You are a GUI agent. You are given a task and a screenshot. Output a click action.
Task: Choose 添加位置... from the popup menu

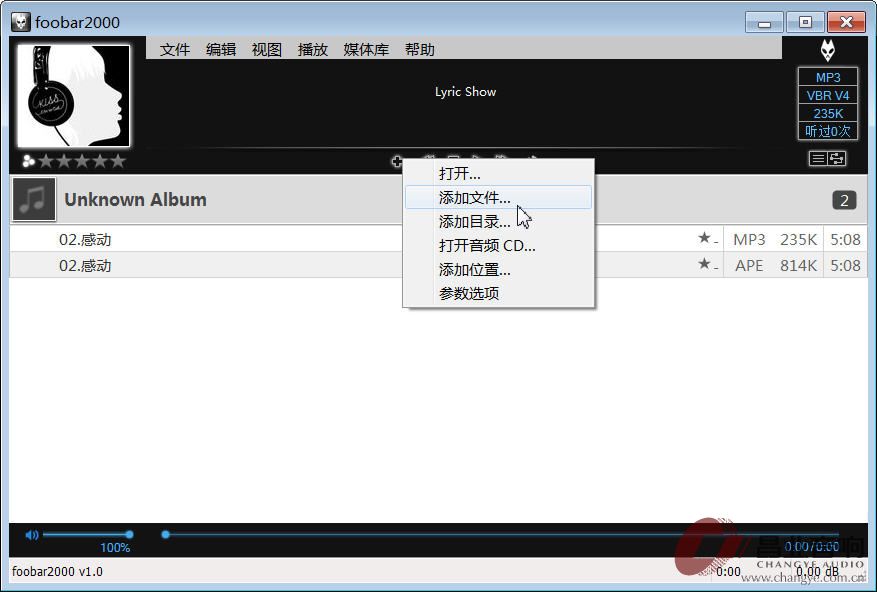pyautogui.click(x=498, y=270)
